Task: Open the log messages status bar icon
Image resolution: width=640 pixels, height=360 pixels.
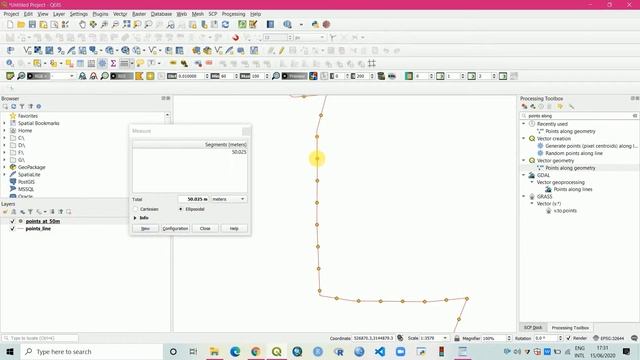Action: [x=634, y=338]
